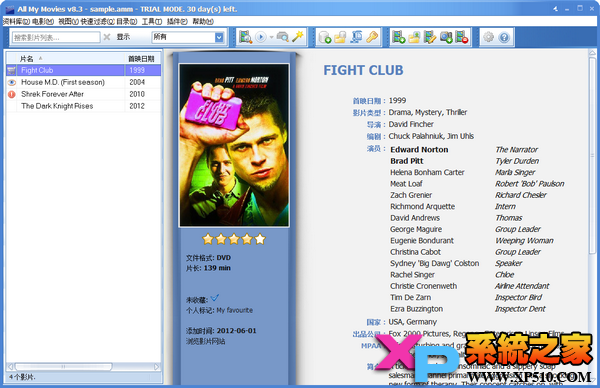Click the new database icon
This screenshot has width=600, height=388.
(x=324, y=37)
